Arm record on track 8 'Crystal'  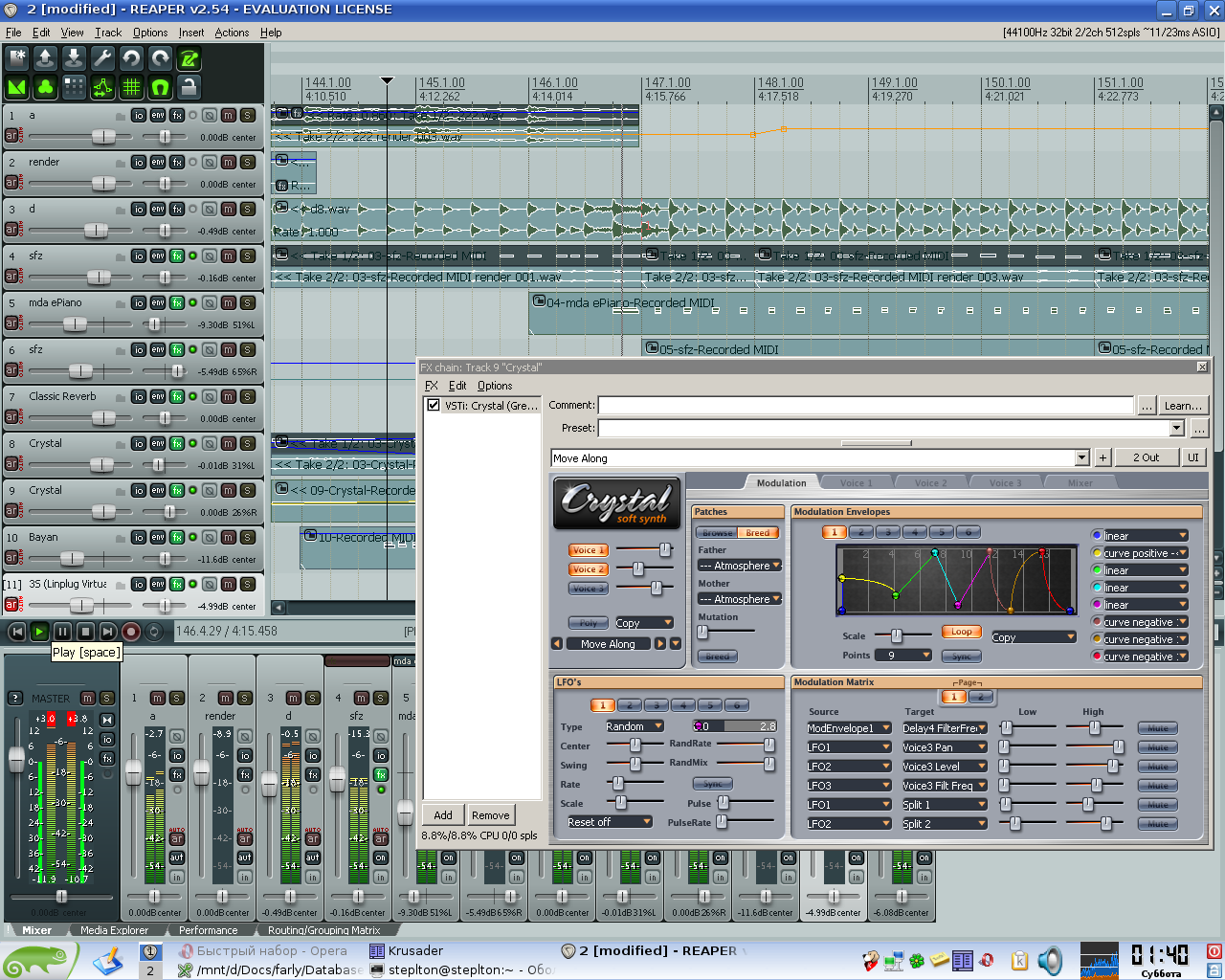pyautogui.click(x=11, y=464)
